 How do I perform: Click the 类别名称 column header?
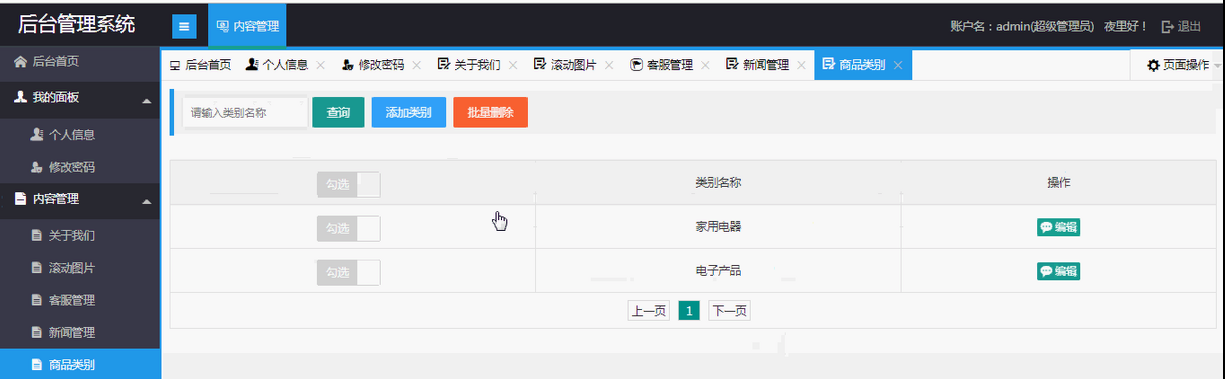pos(718,183)
